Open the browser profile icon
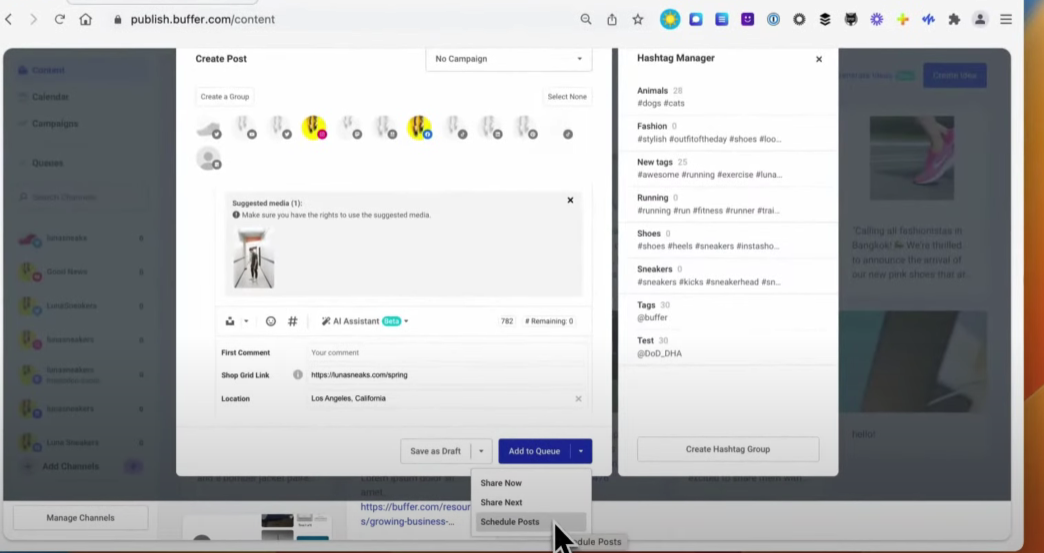This screenshot has width=1044, height=553. tap(980, 19)
